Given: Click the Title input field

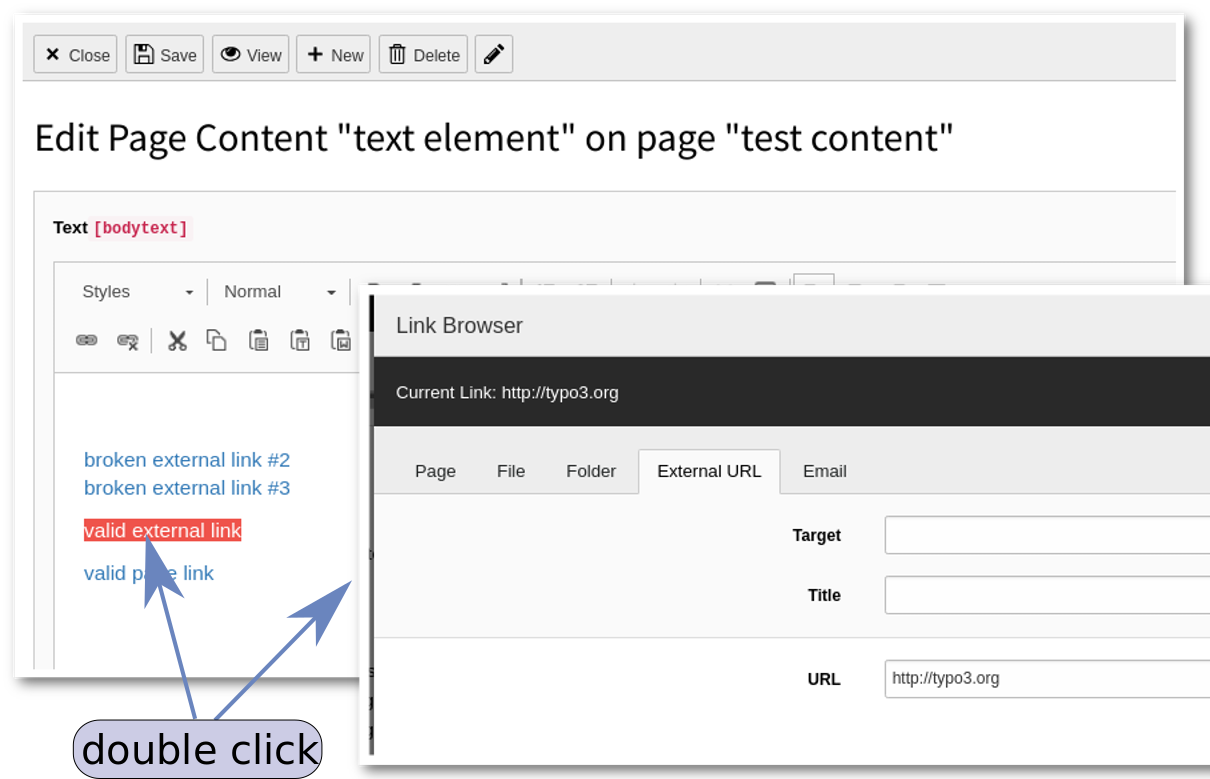Looking at the screenshot, I should (1047, 595).
